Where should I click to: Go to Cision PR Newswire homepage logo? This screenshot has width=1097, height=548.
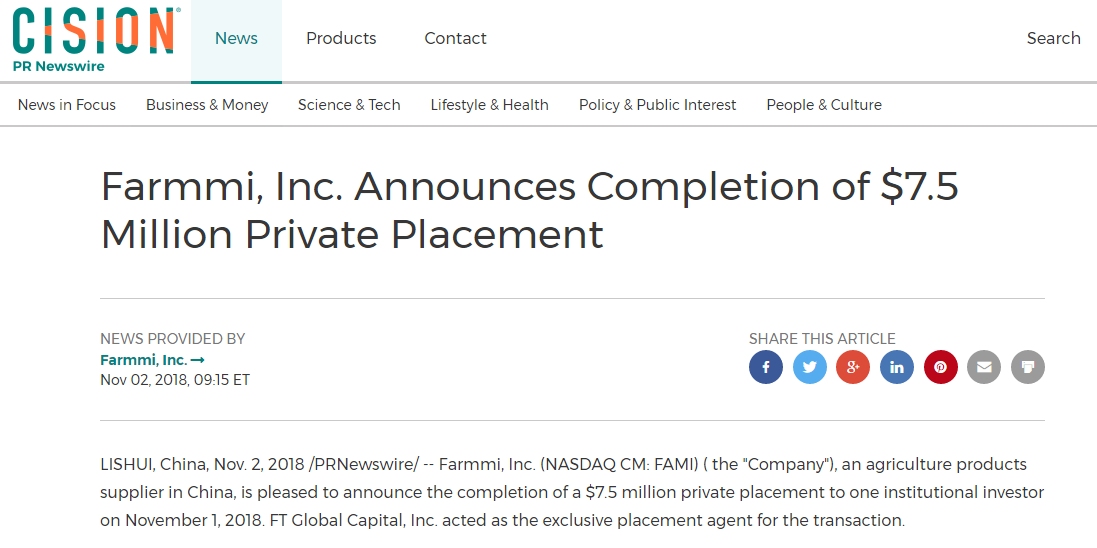click(x=94, y=39)
